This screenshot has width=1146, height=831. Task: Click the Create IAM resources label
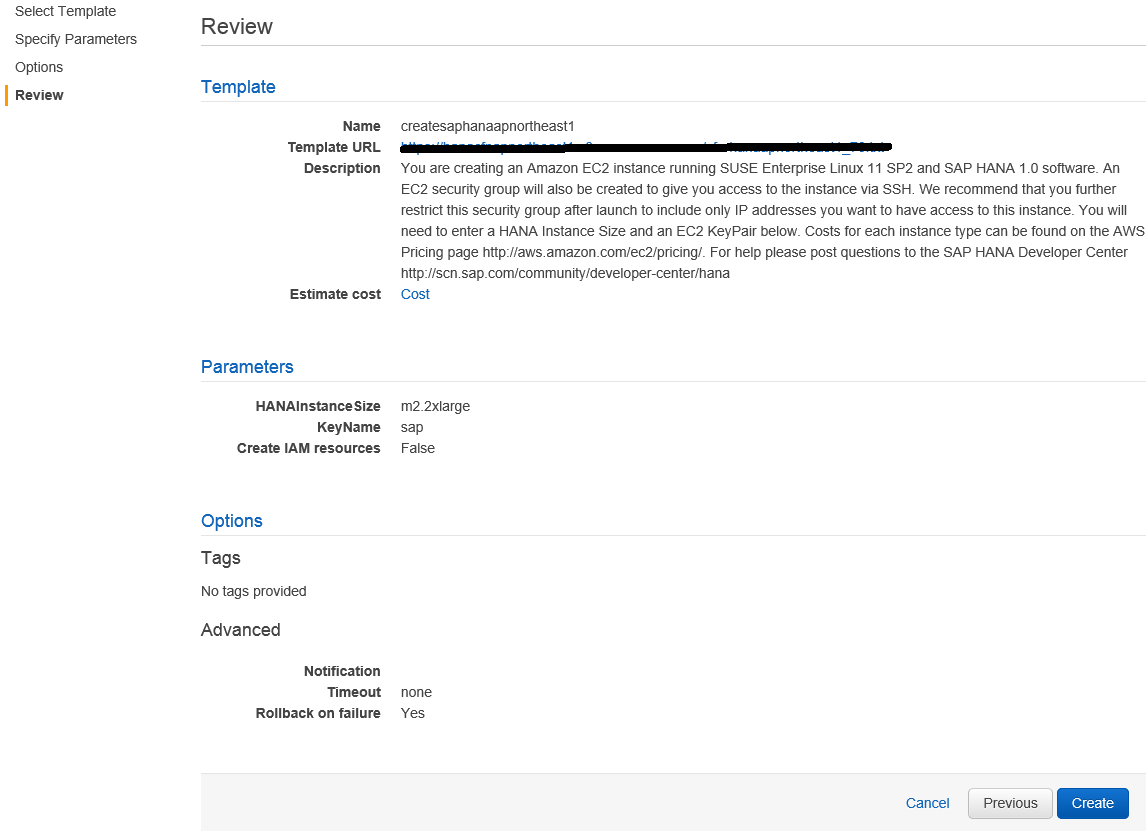click(x=308, y=448)
